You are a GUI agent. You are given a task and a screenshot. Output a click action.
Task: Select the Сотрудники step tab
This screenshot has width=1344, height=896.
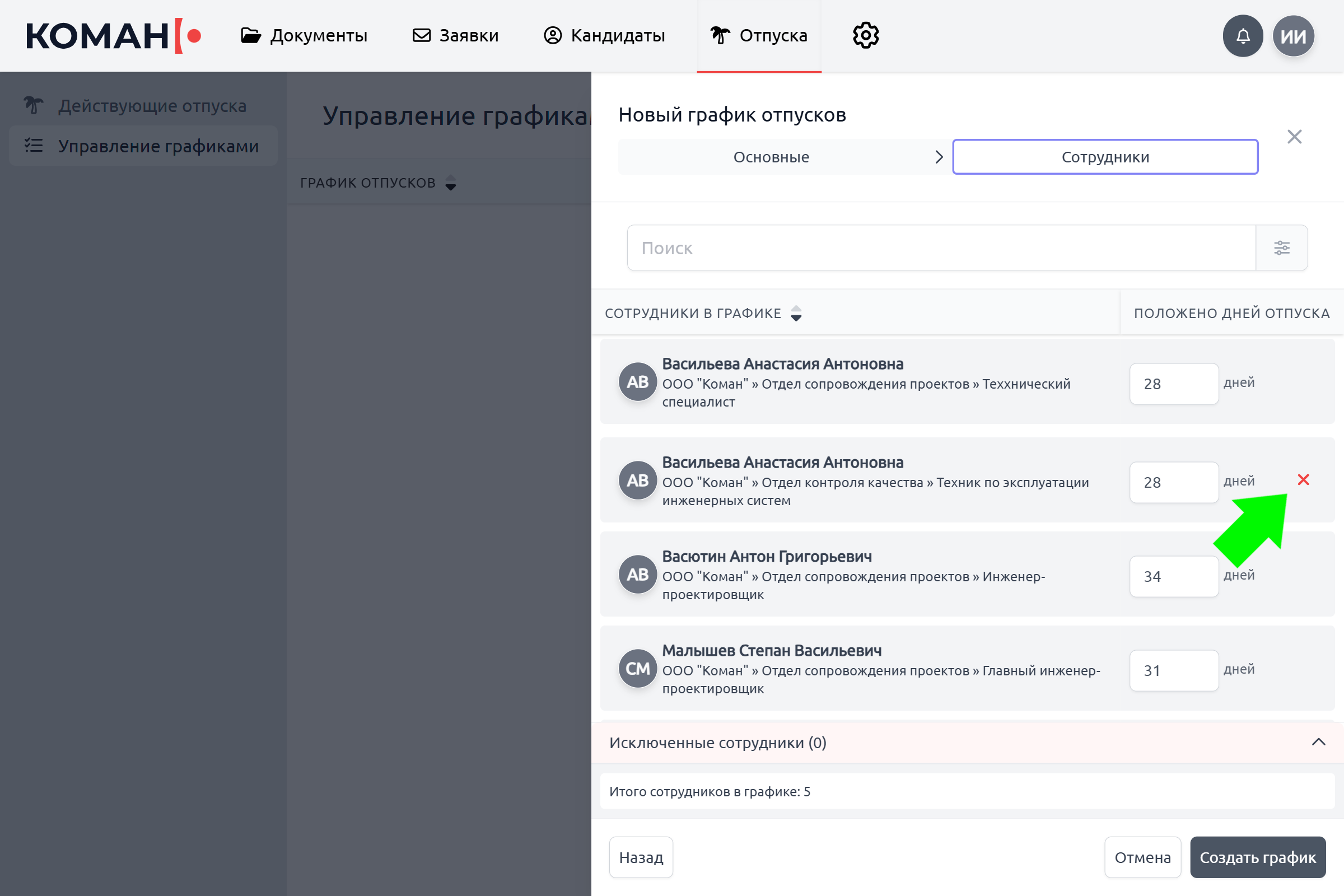point(1104,157)
